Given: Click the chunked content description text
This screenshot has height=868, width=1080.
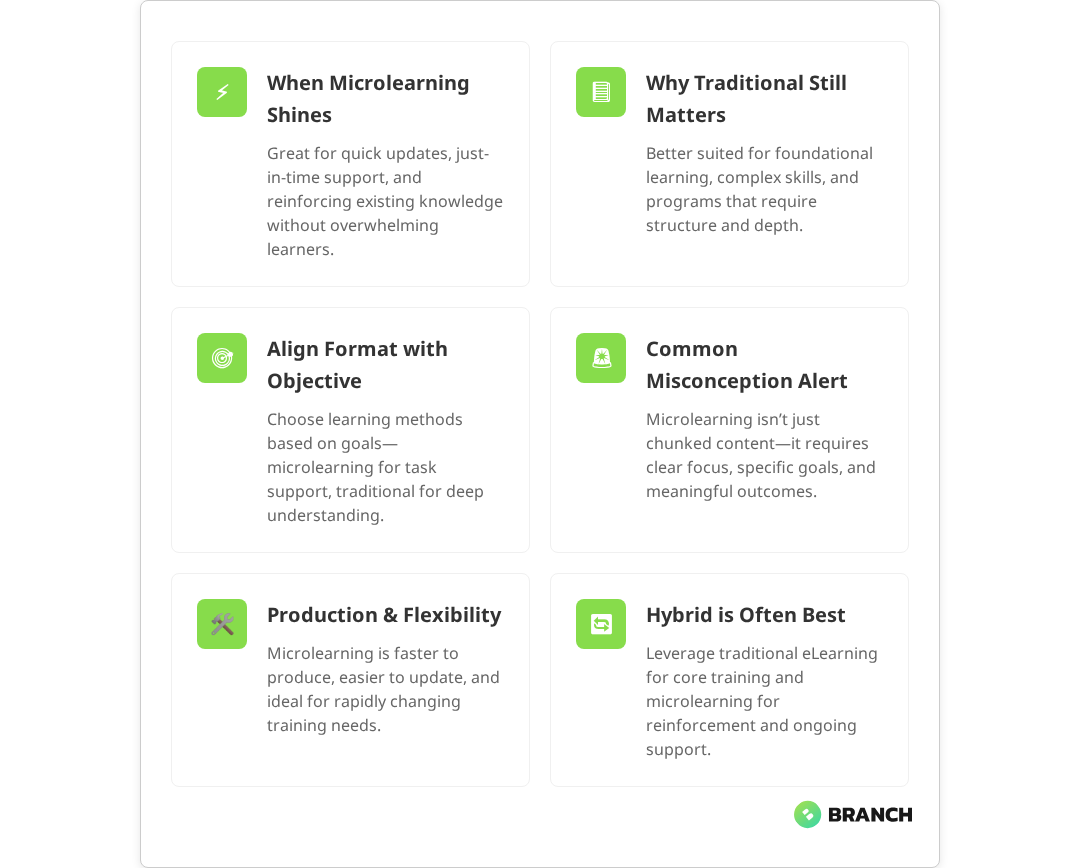Looking at the screenshot, I should 760,455.
